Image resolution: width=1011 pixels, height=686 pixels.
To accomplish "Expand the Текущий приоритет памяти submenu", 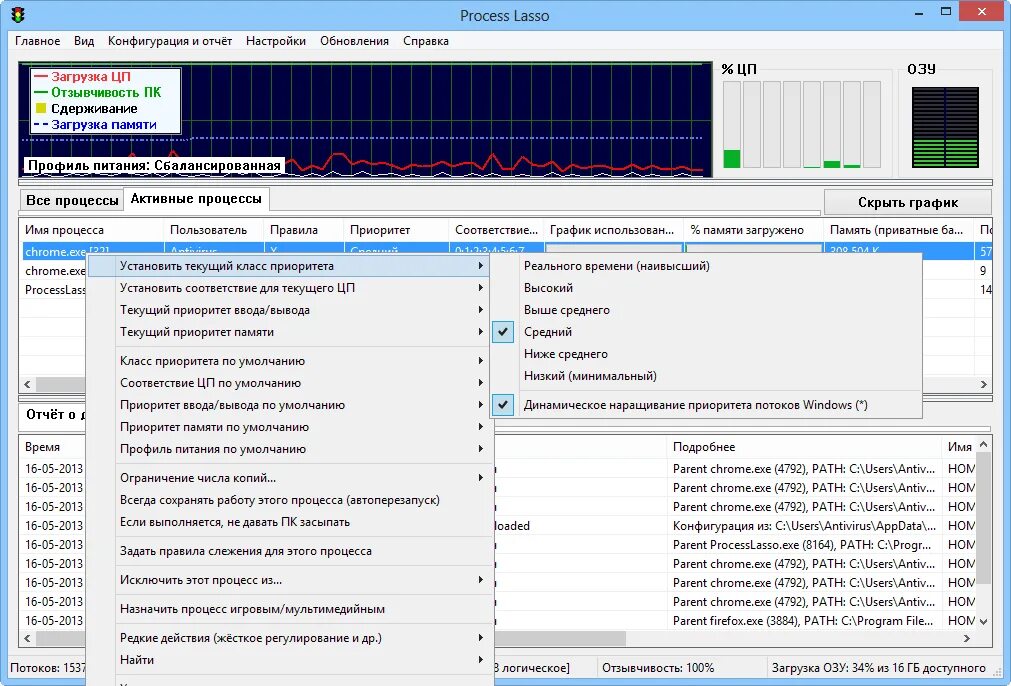I will coord(200,330).
